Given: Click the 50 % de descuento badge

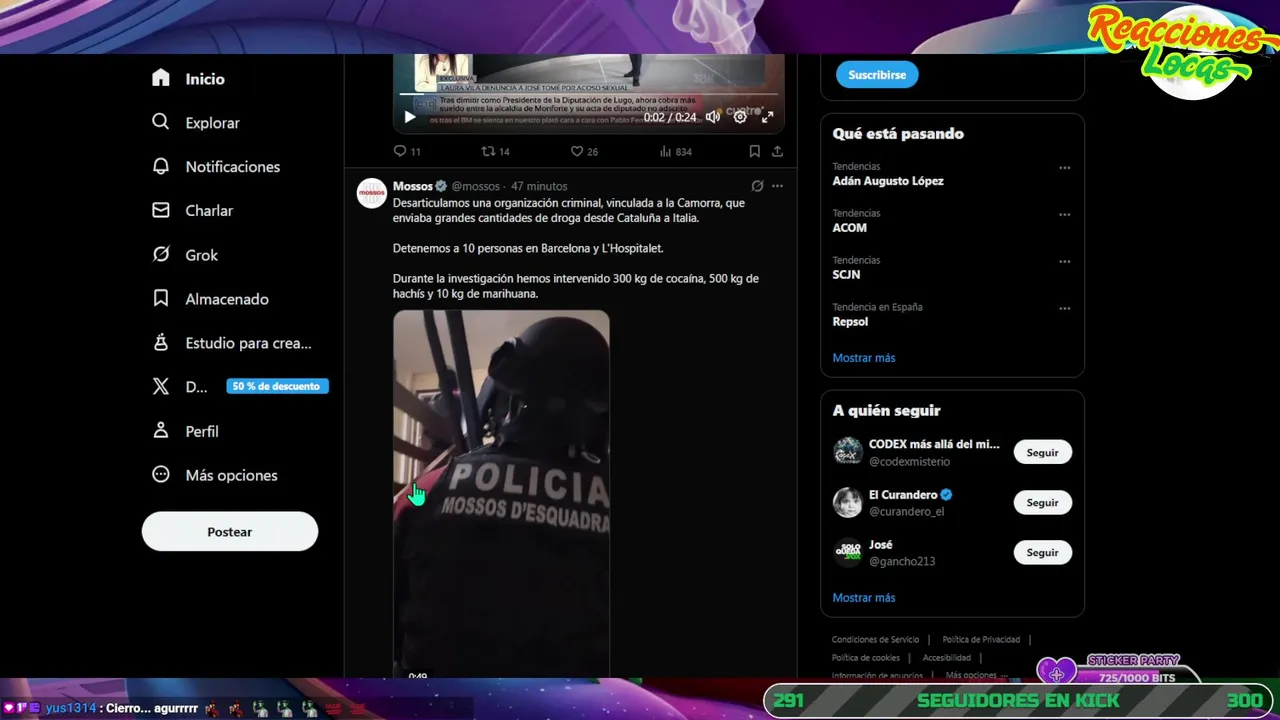Looking at the screenshot, I should (277, 387).
